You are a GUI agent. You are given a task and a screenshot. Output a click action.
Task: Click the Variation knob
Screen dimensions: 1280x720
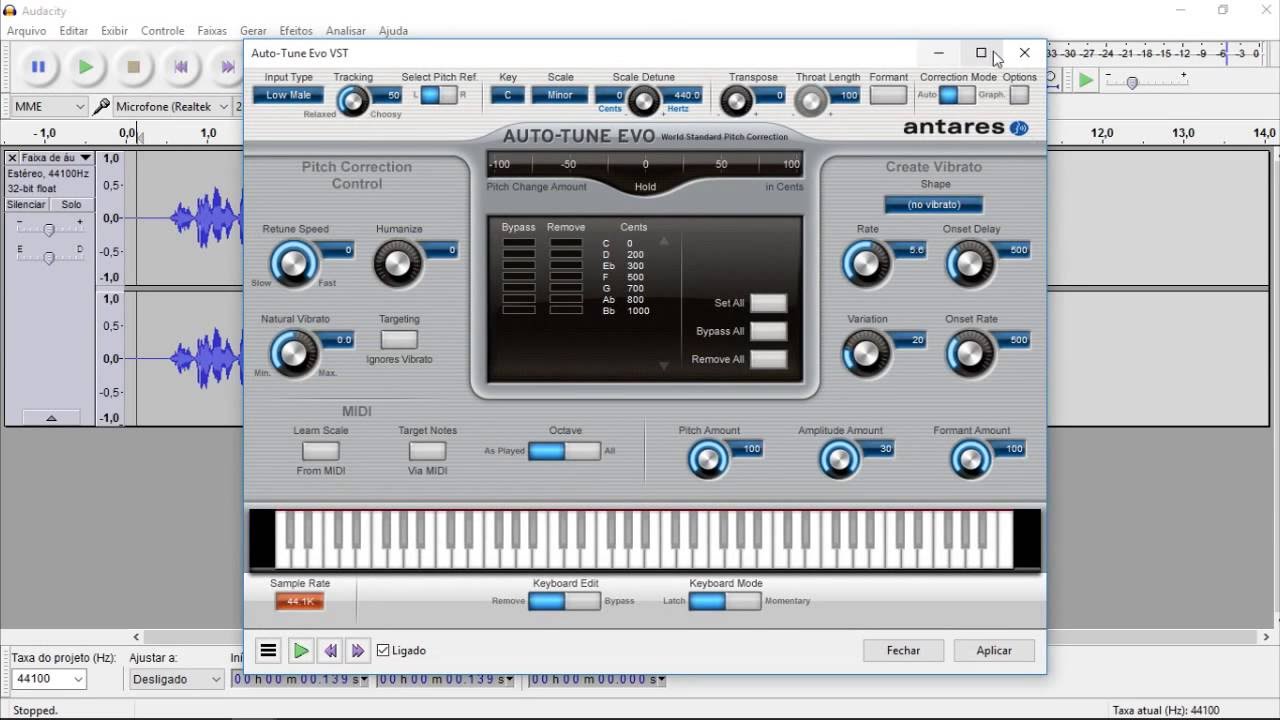tap(866, 353)
